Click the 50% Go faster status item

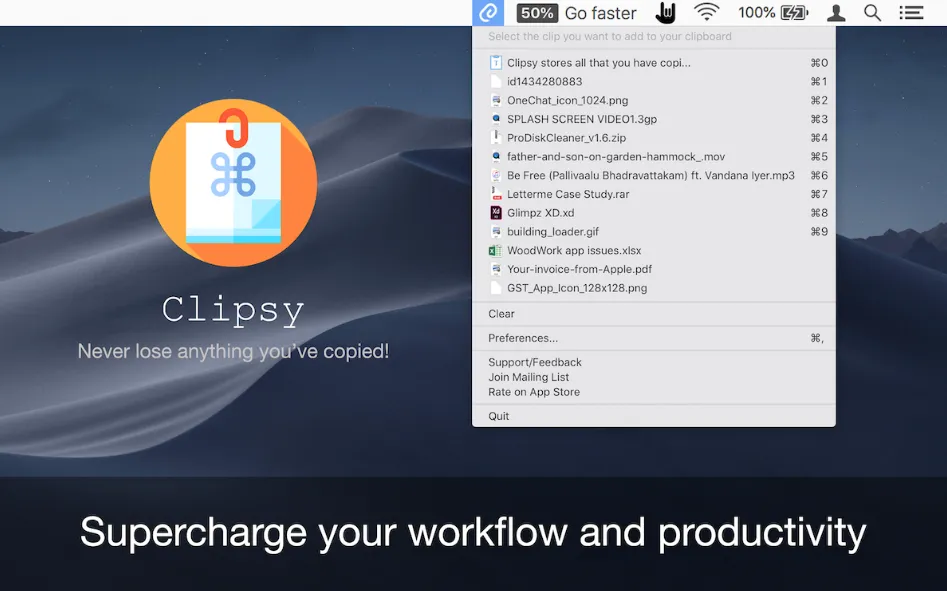(x=577, y=13)
